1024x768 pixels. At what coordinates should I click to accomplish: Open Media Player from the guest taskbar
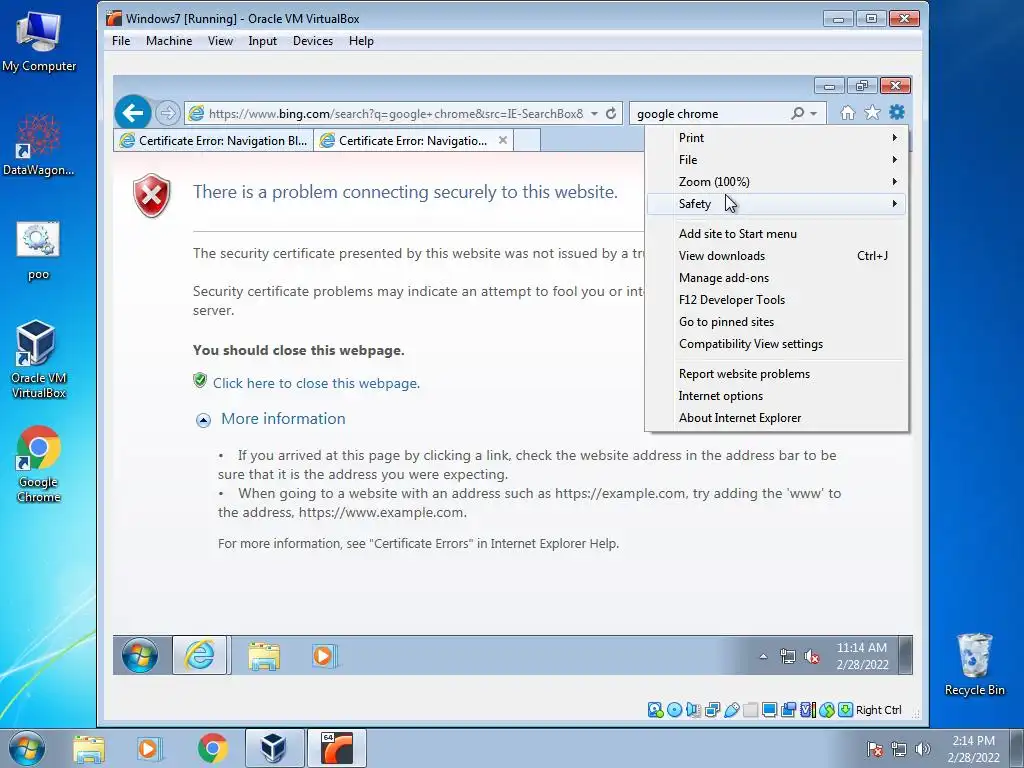point(324,656)
